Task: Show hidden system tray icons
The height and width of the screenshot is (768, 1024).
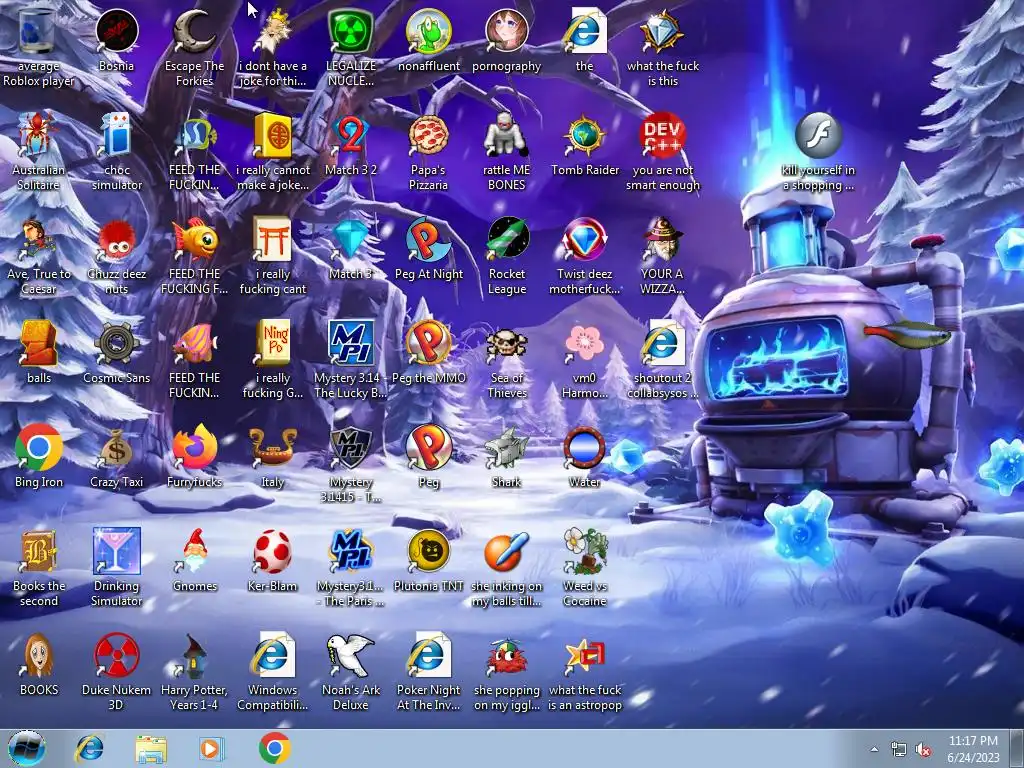Action: pos(874,749)
